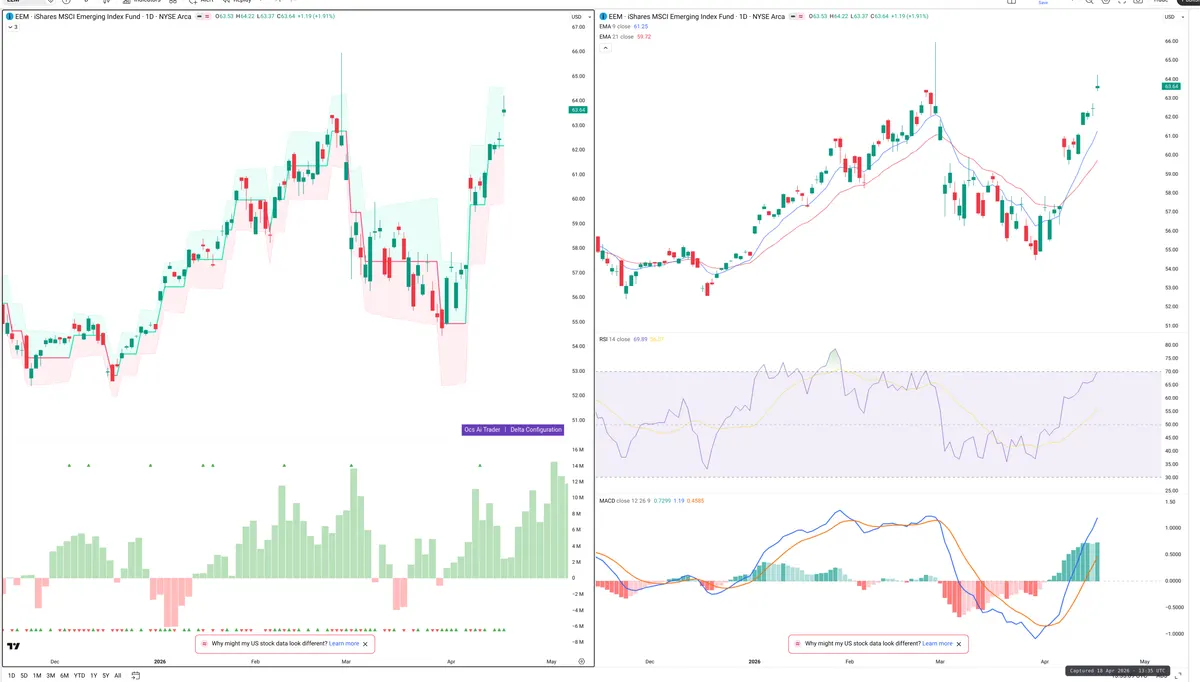Click notice icon beside right 'Why might my US stock data' text

[x=798, y=644]
